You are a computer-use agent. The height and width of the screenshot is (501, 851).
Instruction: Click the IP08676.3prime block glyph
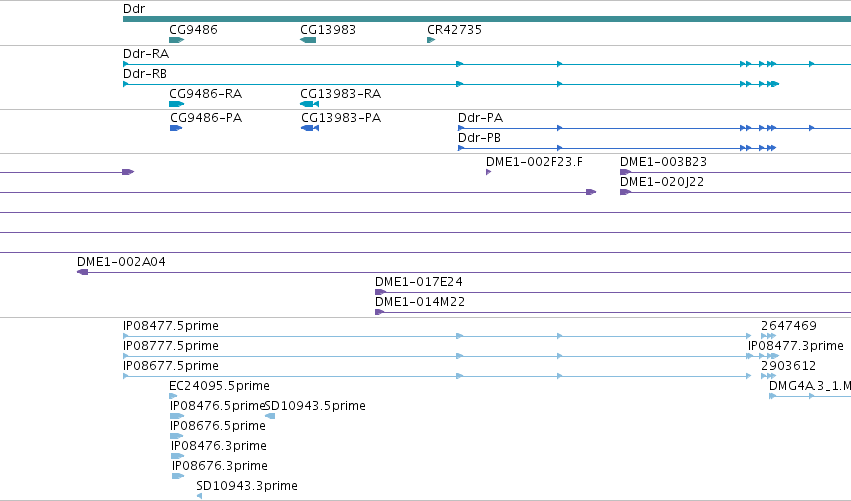point(178,476)
